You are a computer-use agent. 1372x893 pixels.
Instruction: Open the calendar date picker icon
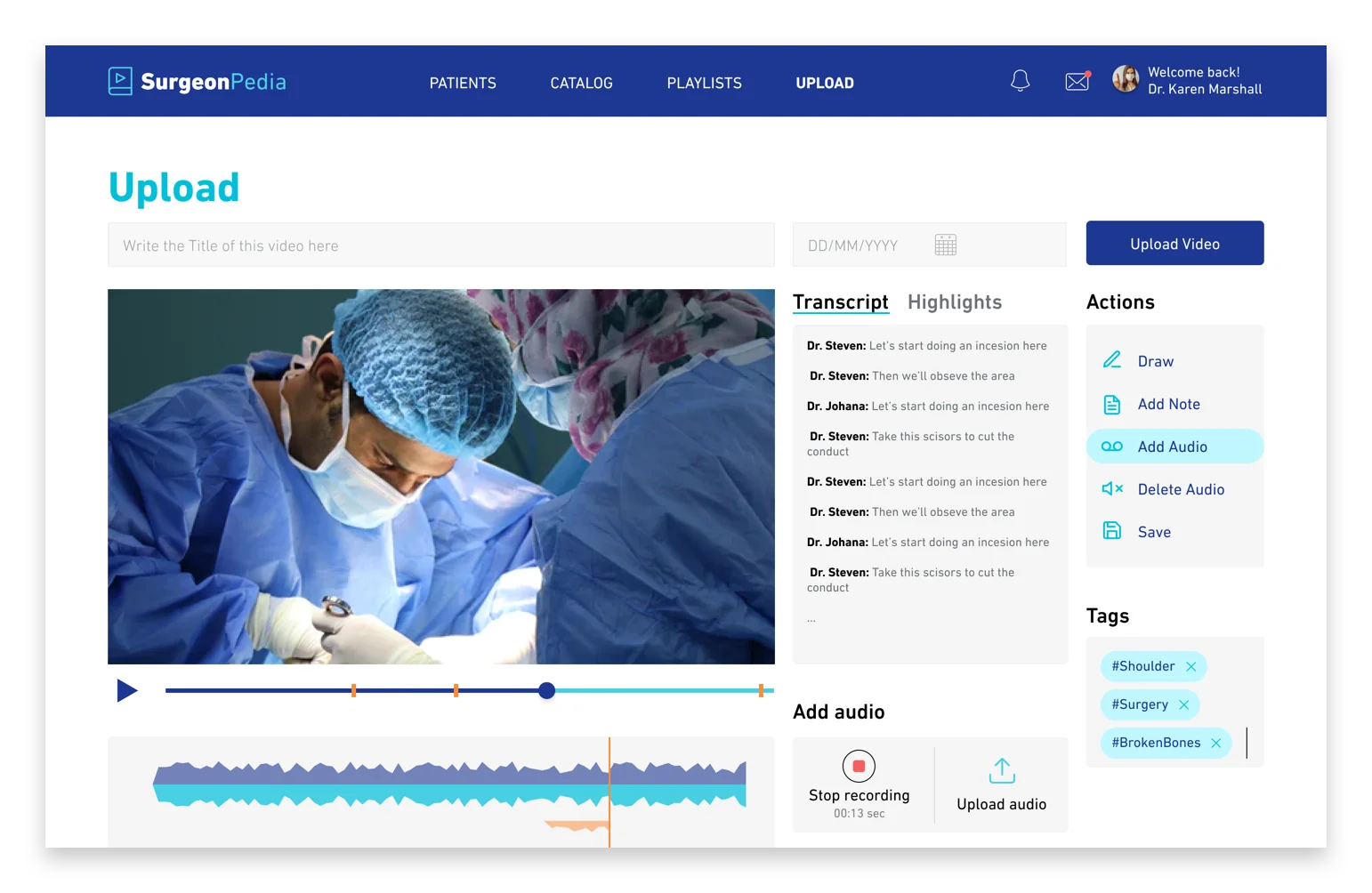946,245
